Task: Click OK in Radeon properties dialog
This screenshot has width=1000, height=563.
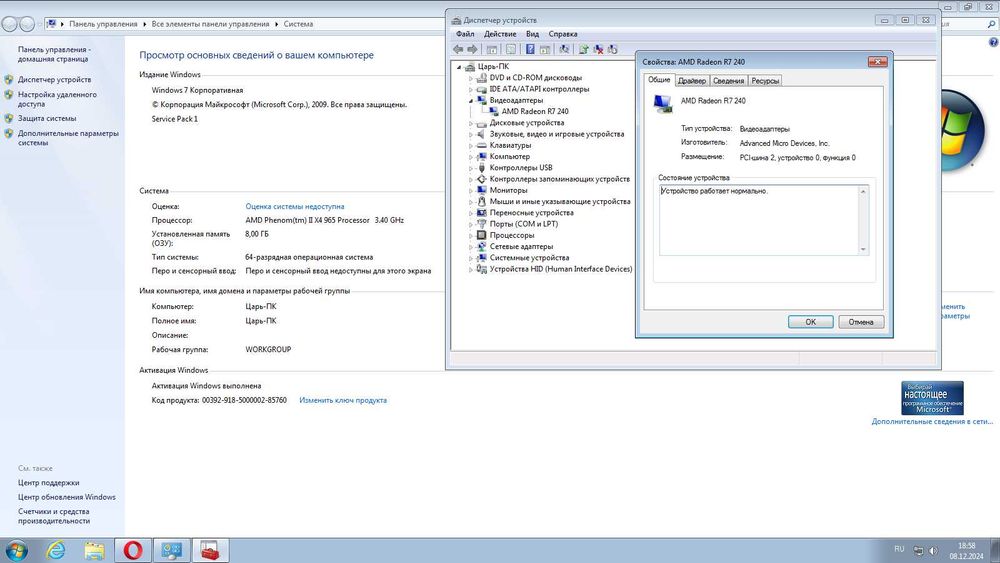Action: [811, 322]
